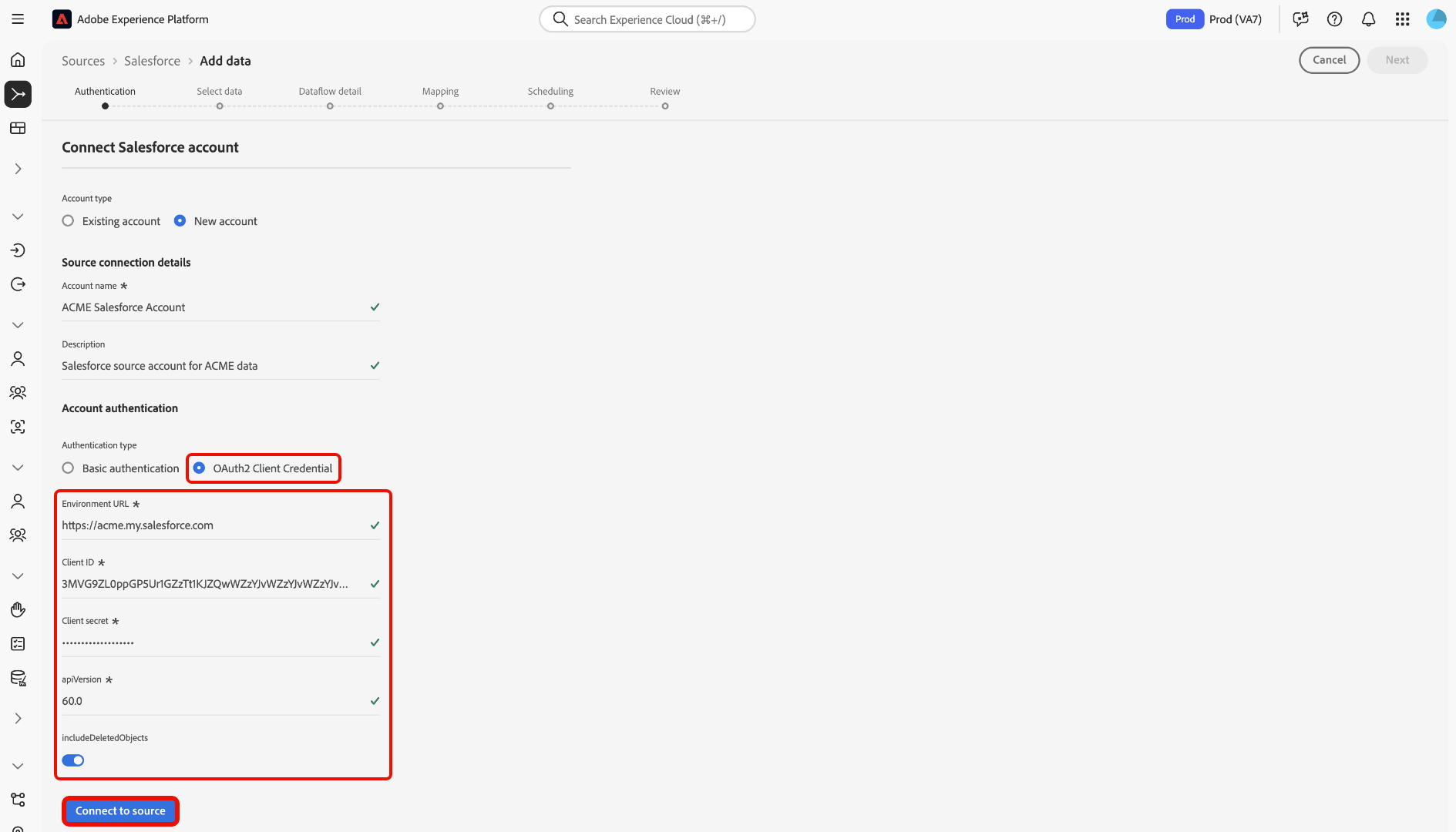Click into the Environment URL field
The width and height of the screenshot is (1456, 832).
tap(220, 525)
